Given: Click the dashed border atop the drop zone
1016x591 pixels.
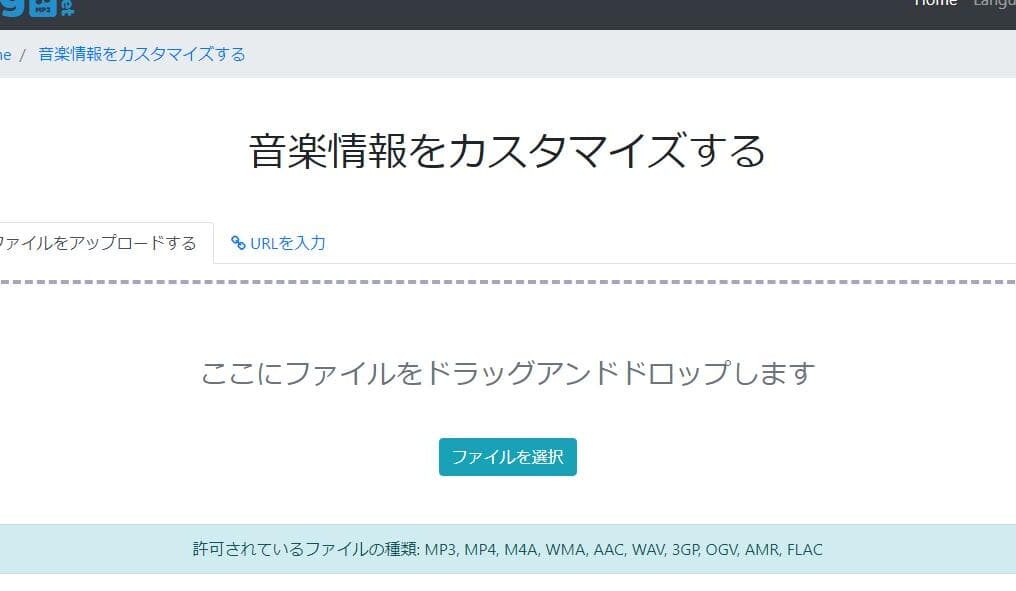Looking at the screenshot, I should (x=508, y=283).
